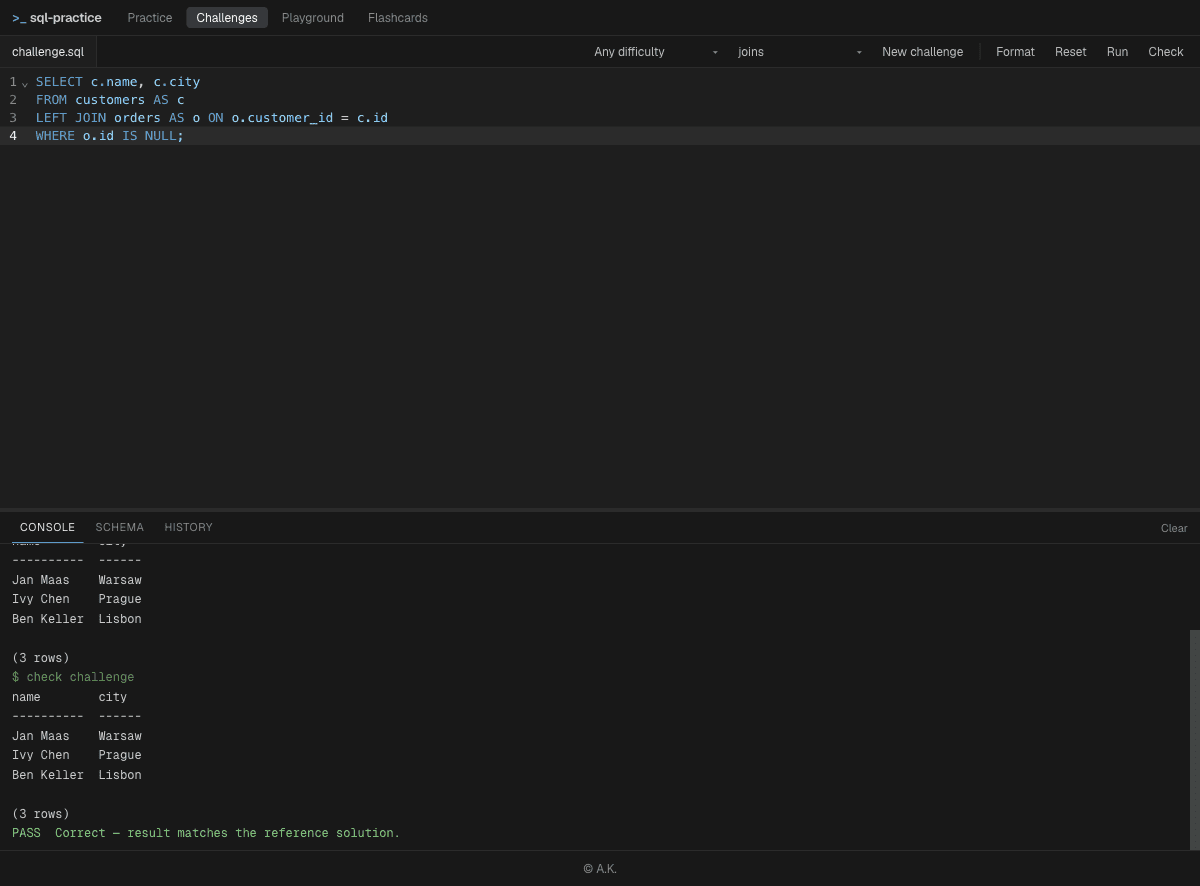Click the sql-practice logo
This screenshot has width=1200, height=886.
[57, 18]
